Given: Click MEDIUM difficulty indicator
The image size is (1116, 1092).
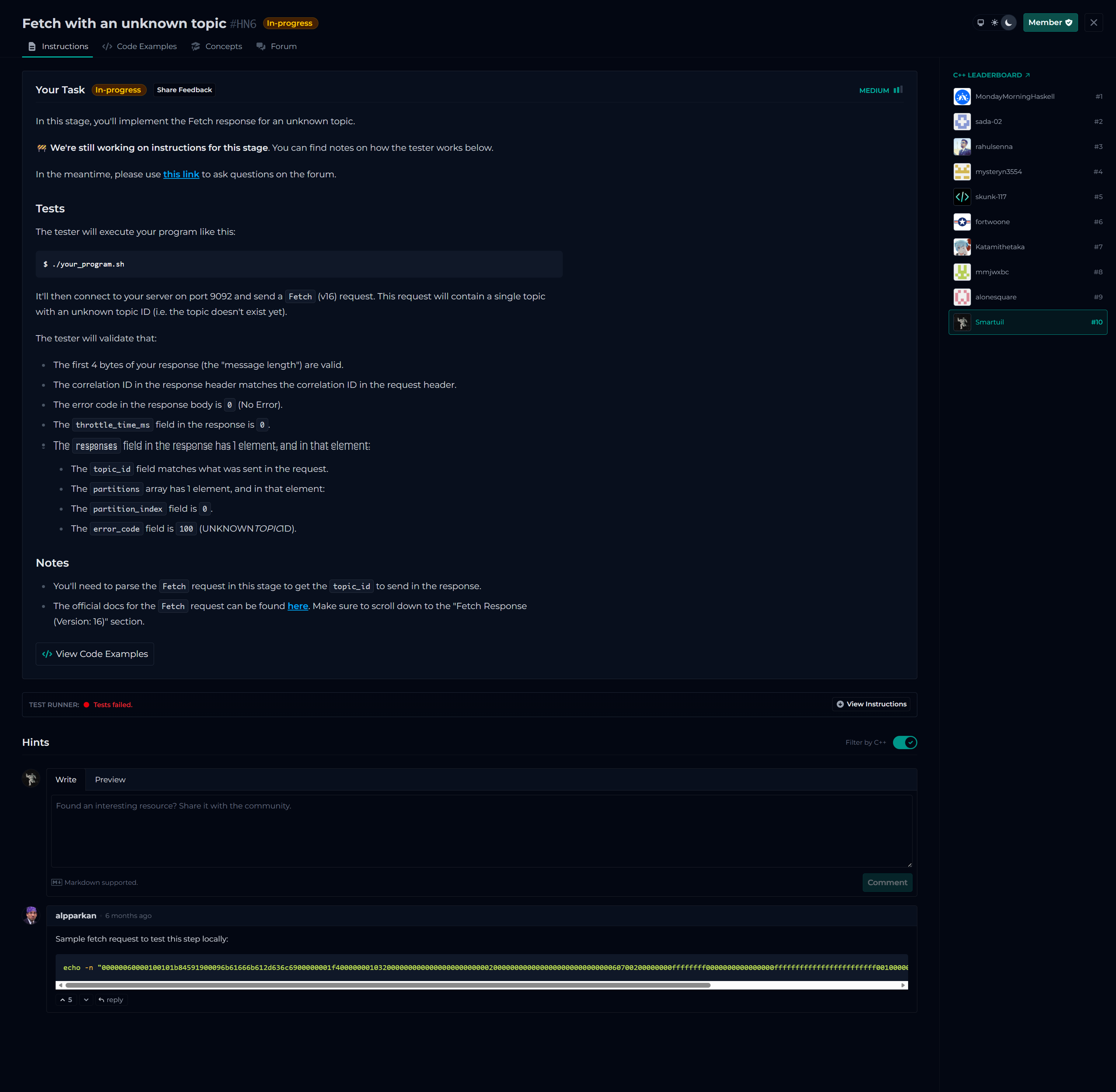Looking at the screenshot, I should click(x=880, y=90).
